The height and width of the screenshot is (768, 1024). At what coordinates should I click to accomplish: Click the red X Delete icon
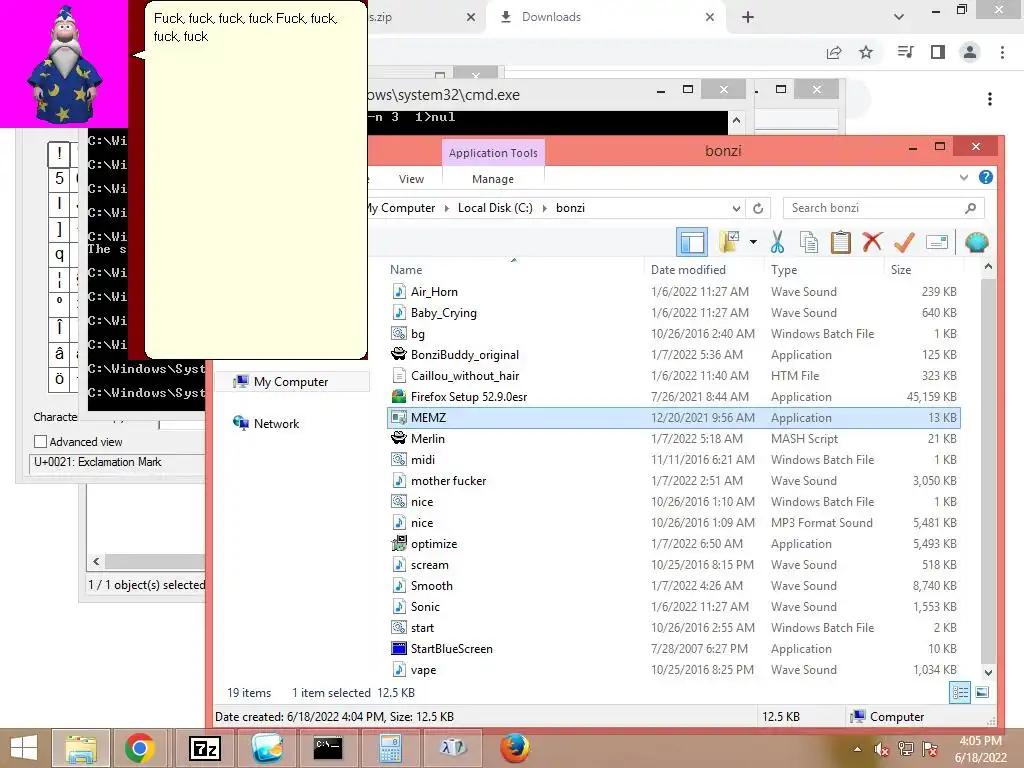click(872, 242)
